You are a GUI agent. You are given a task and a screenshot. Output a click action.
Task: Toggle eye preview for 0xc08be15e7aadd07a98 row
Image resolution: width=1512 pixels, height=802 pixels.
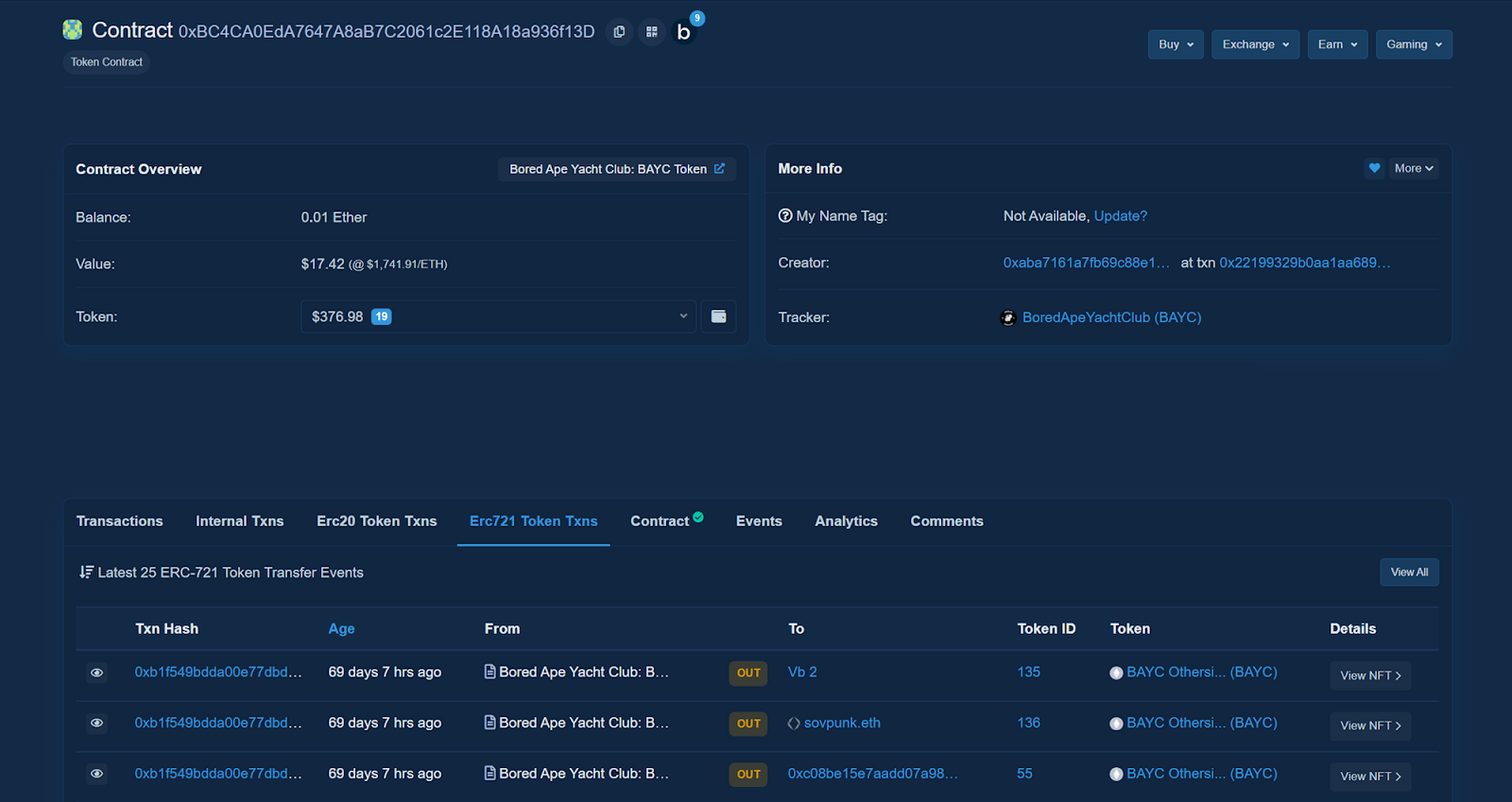click(x=96, y=774)
